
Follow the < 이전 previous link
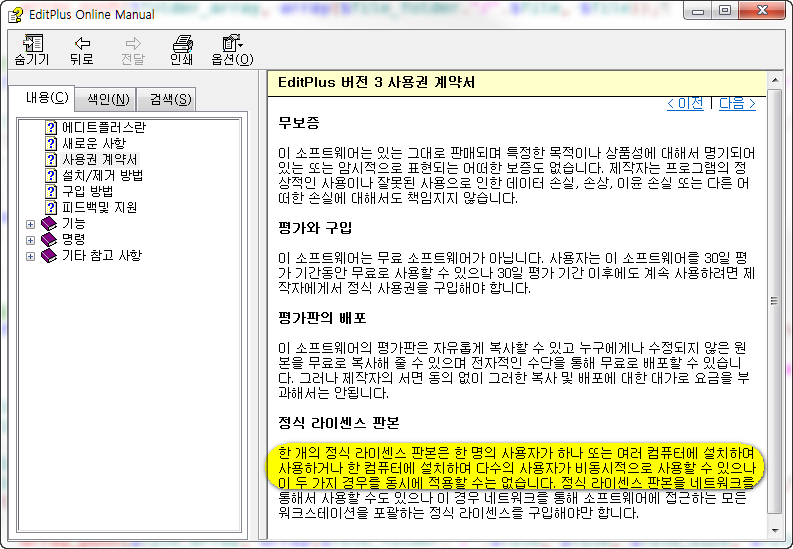tap(685, 104)
